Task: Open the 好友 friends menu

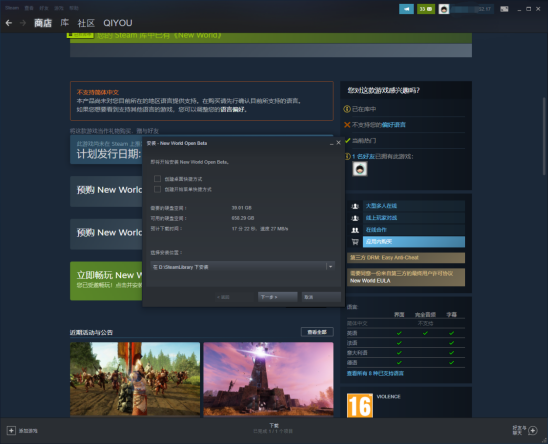Action: (x=44, y=8)
